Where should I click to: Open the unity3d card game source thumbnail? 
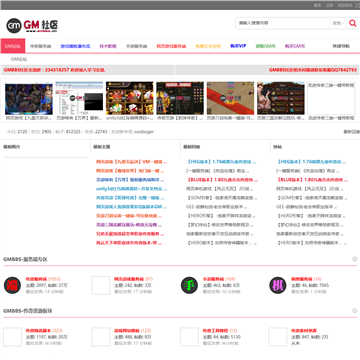pyautogui.click(x=130, y=98)
